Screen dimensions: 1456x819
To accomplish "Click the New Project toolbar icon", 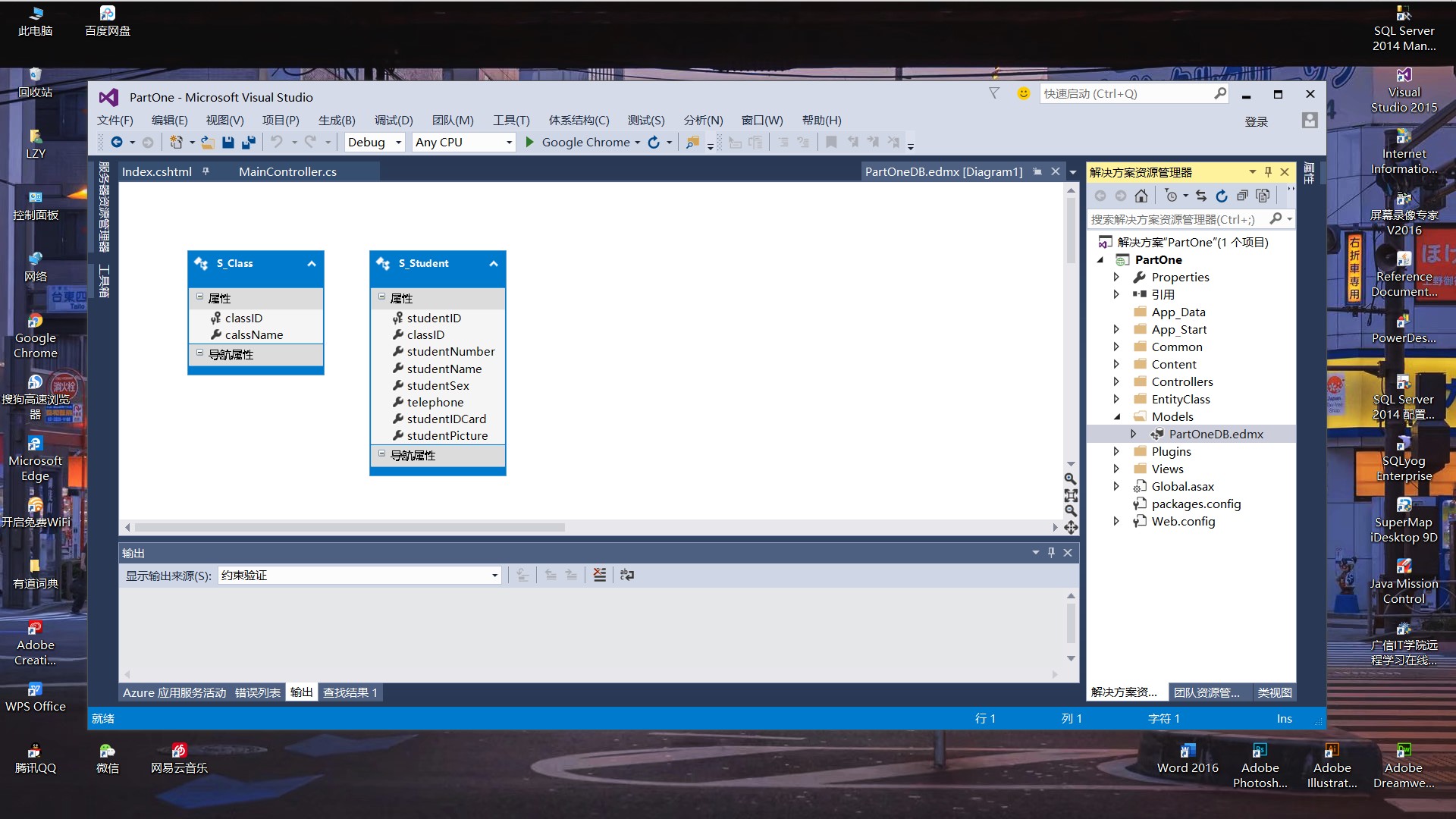I will pyautogui.click(x=175, y=142).
